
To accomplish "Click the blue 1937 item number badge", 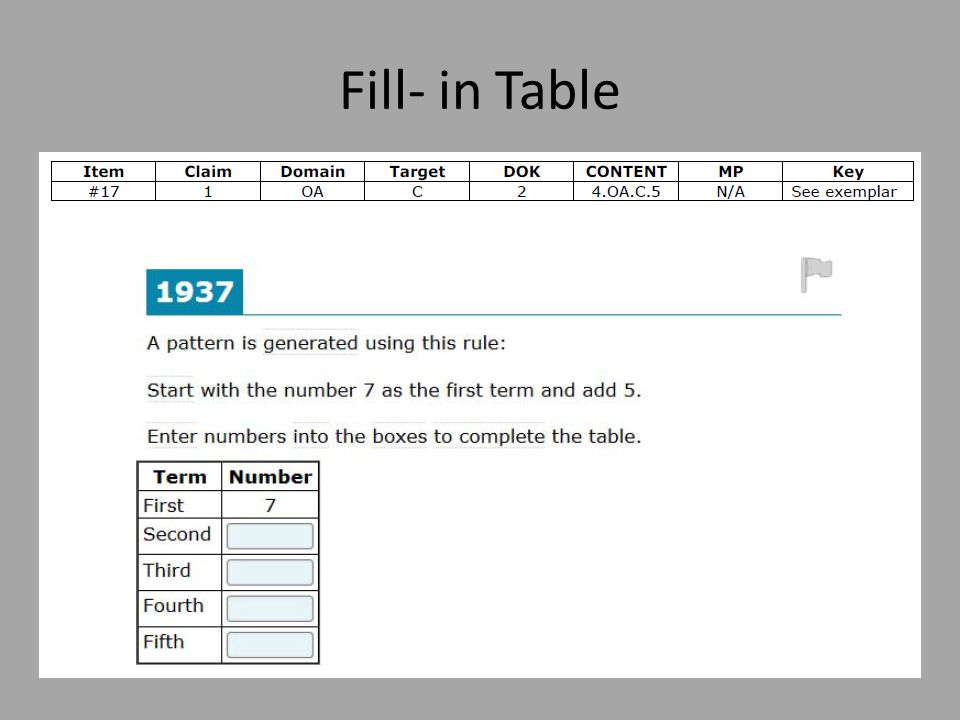I will [x=195, y=292].
